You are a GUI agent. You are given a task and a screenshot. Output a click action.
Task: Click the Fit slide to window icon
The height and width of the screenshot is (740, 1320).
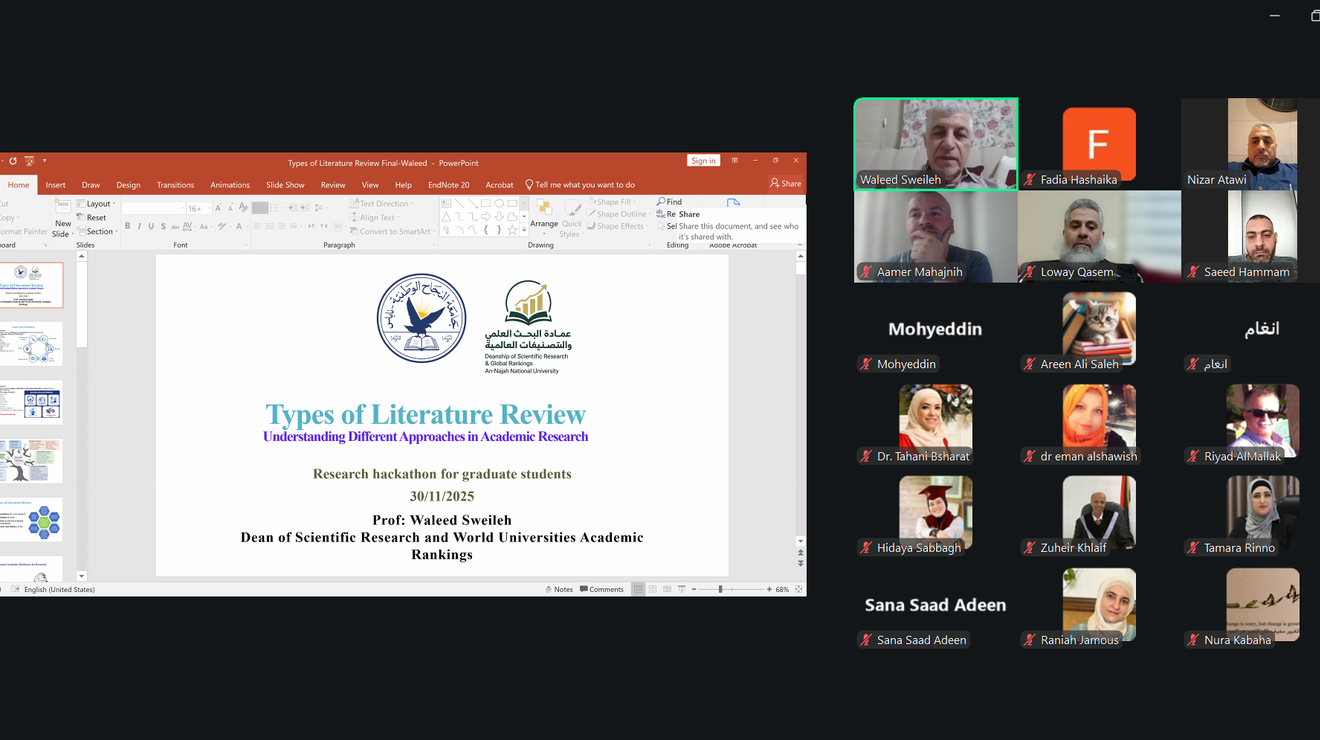[797, 589]
